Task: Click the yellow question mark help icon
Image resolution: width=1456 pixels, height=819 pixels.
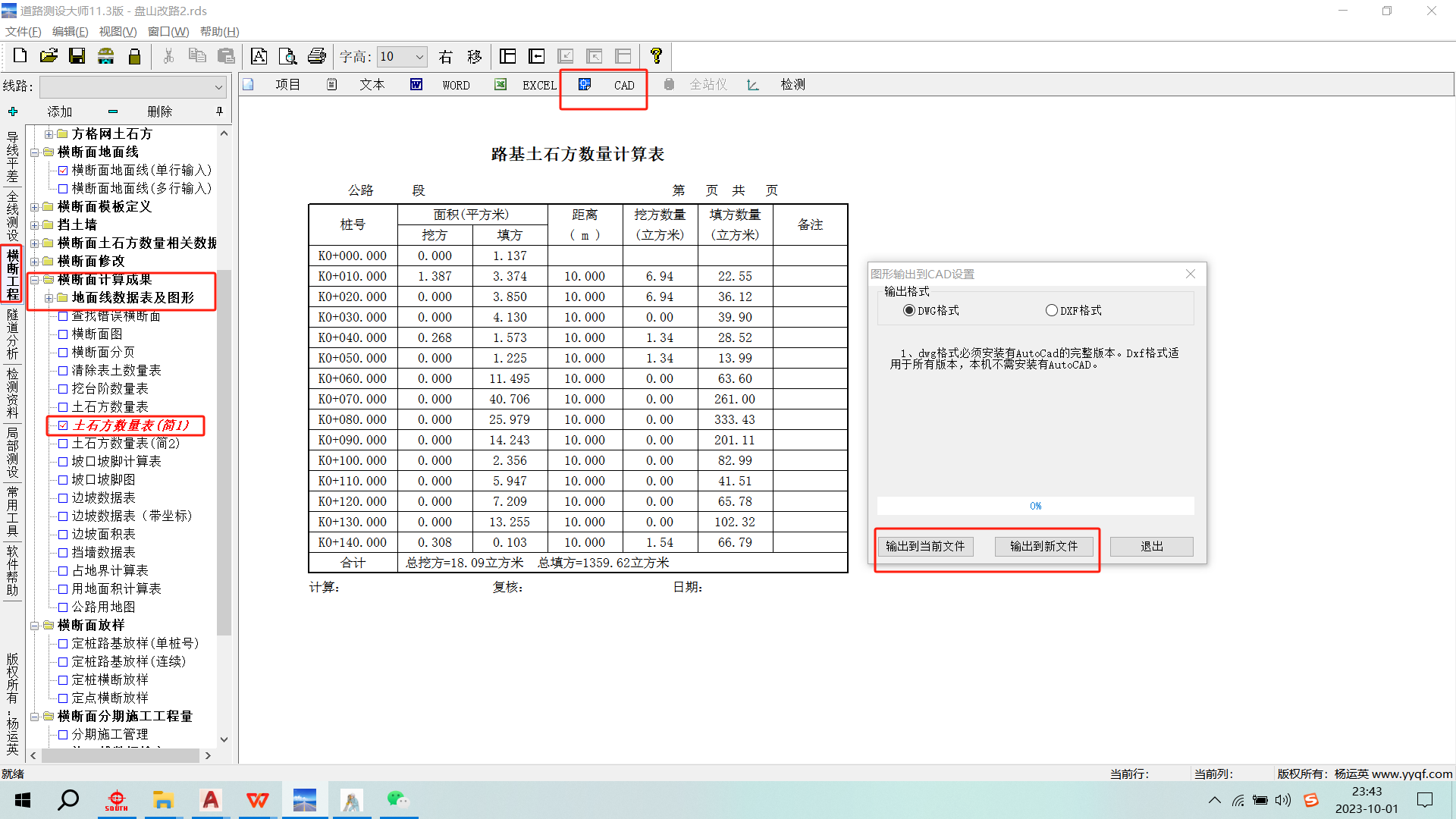Action: tap(656, 56)
